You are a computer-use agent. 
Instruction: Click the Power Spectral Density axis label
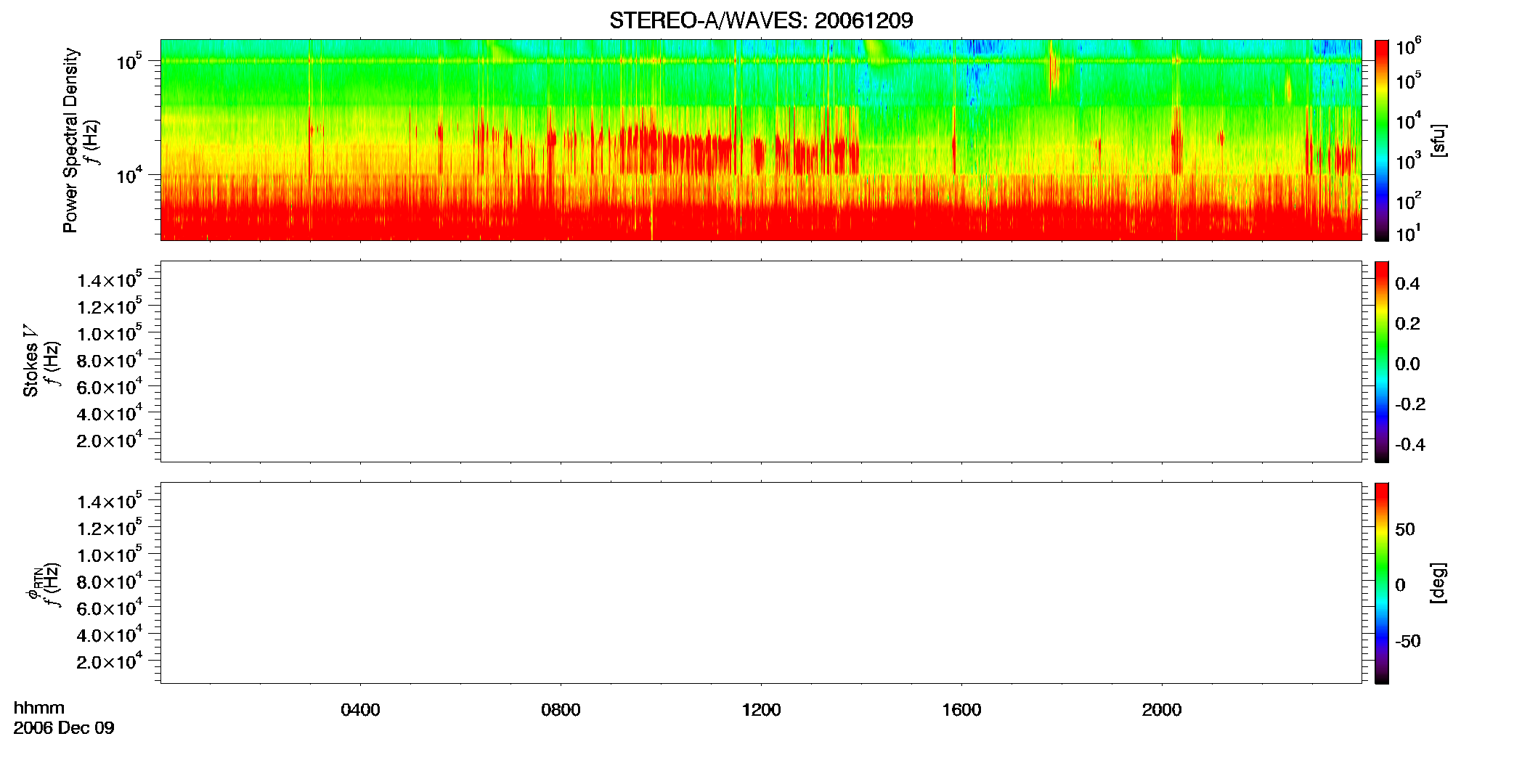[x=70, y=140]
